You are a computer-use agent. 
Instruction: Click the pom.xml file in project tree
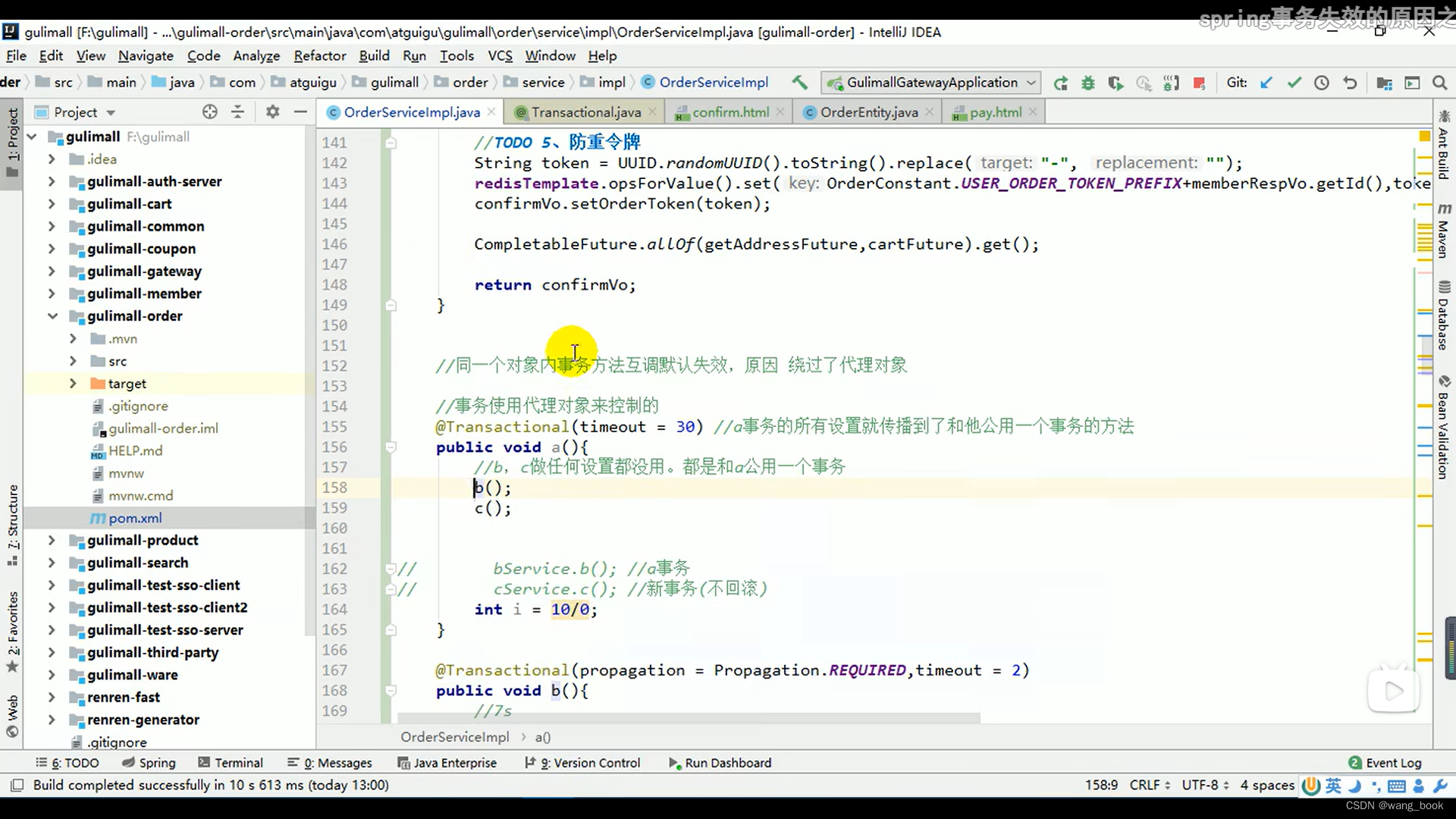(135, 517)
